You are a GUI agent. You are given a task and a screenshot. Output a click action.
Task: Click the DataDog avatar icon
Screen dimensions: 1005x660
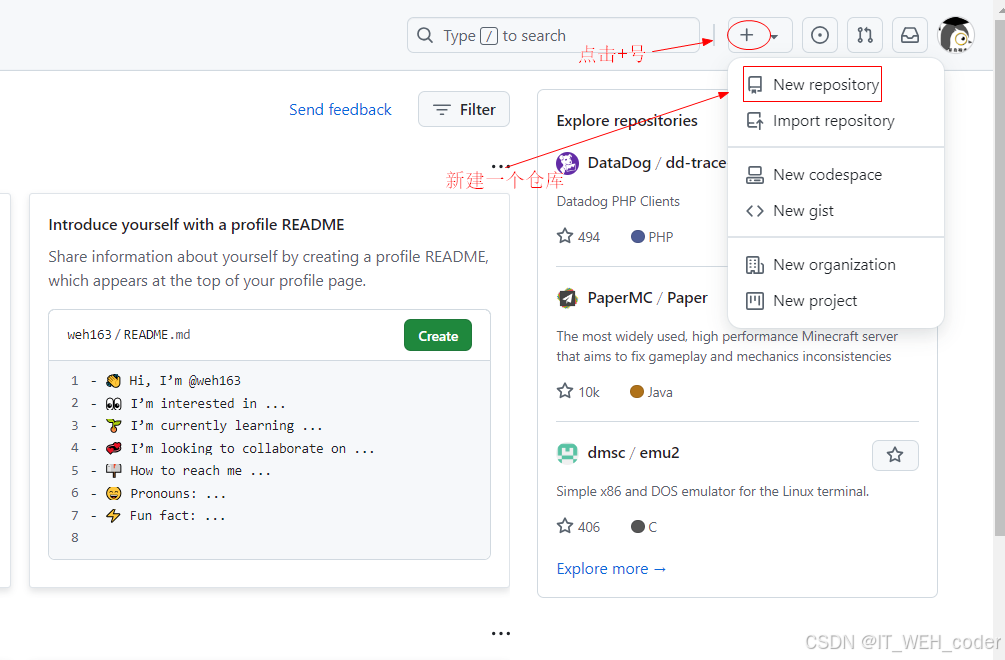pyautogui.click(x=567, y=163)
